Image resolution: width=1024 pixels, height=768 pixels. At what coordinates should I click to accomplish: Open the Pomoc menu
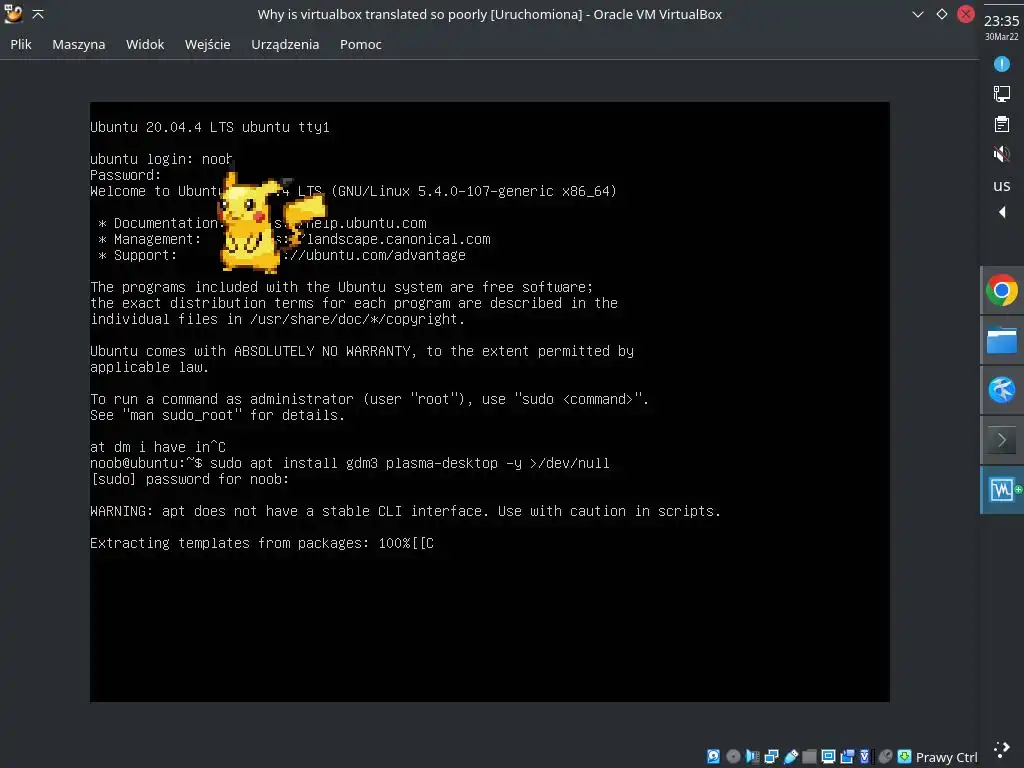[360, 44]
